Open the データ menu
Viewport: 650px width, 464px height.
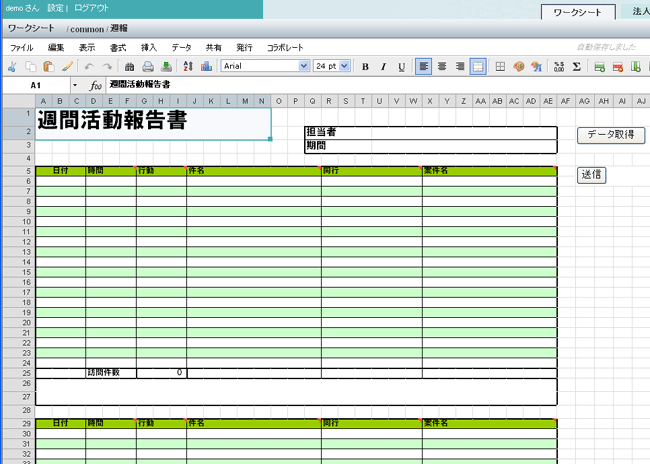[x=181, y=47]
